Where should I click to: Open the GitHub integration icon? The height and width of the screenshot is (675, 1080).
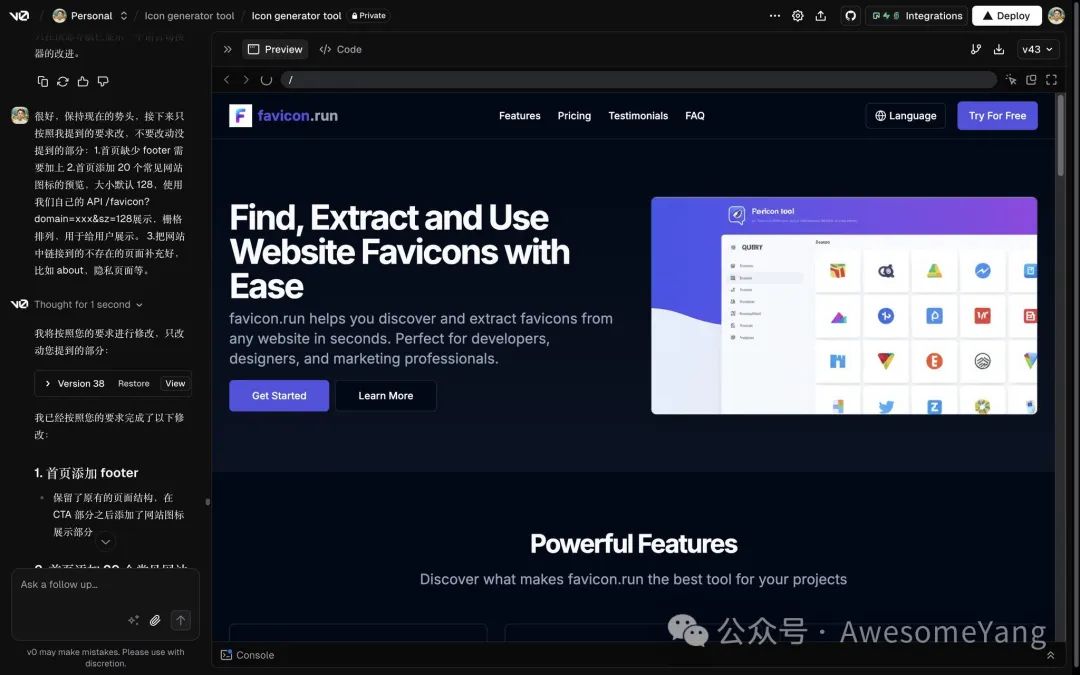click(x=851, y=15)
